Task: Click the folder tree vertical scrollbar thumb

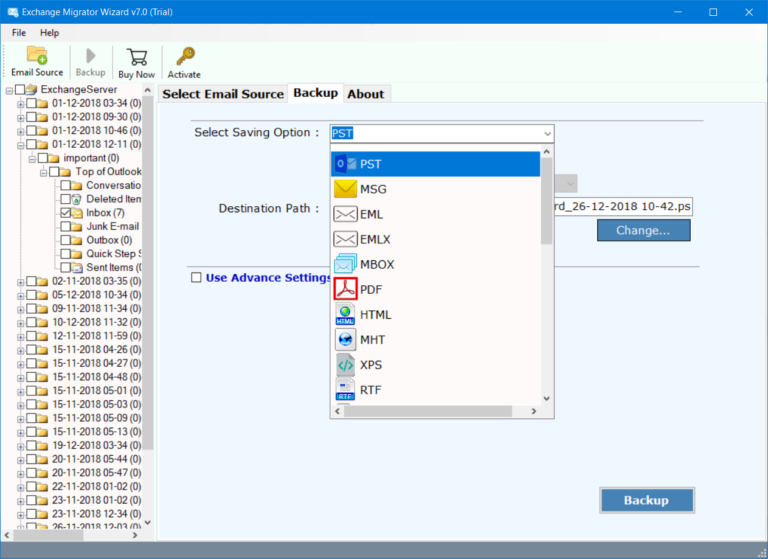Action: pyautogui.click(x=147, y=272)
